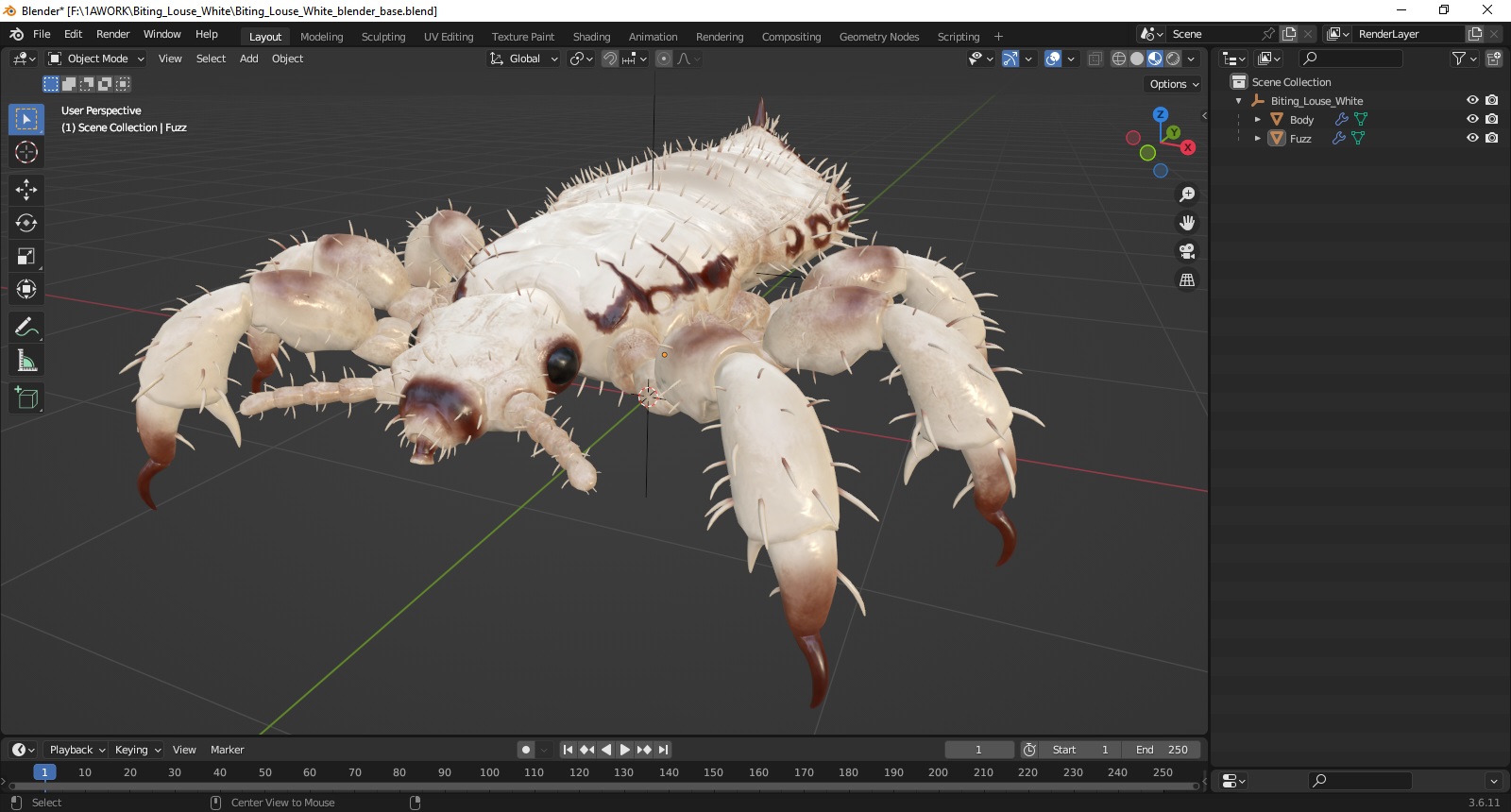Switch to wireframe viewport shading
The width and height of the screenshot is (1511, 812).
click(1119, 59)
